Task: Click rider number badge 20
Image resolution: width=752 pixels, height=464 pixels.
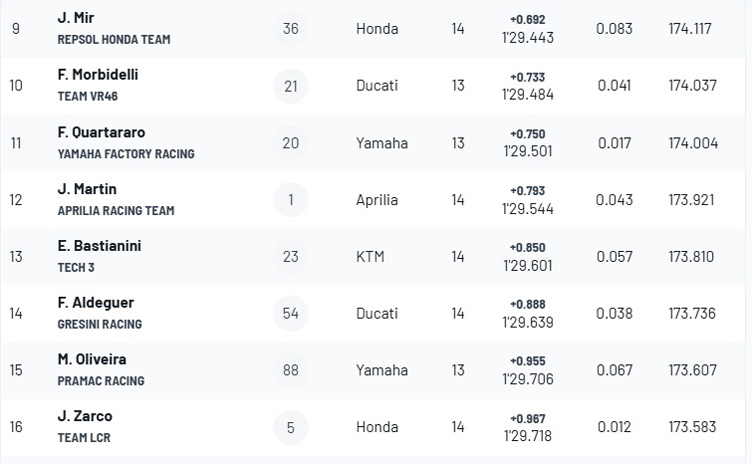Action: 291,143
